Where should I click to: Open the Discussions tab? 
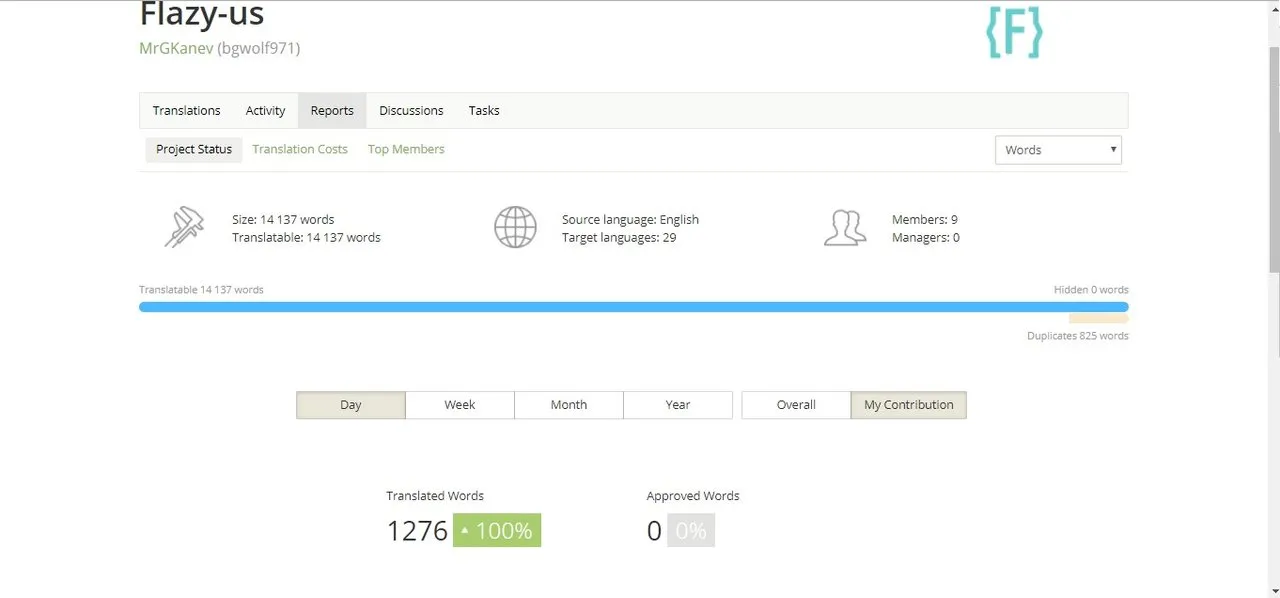pyautogui.click(x=411, y=110)
